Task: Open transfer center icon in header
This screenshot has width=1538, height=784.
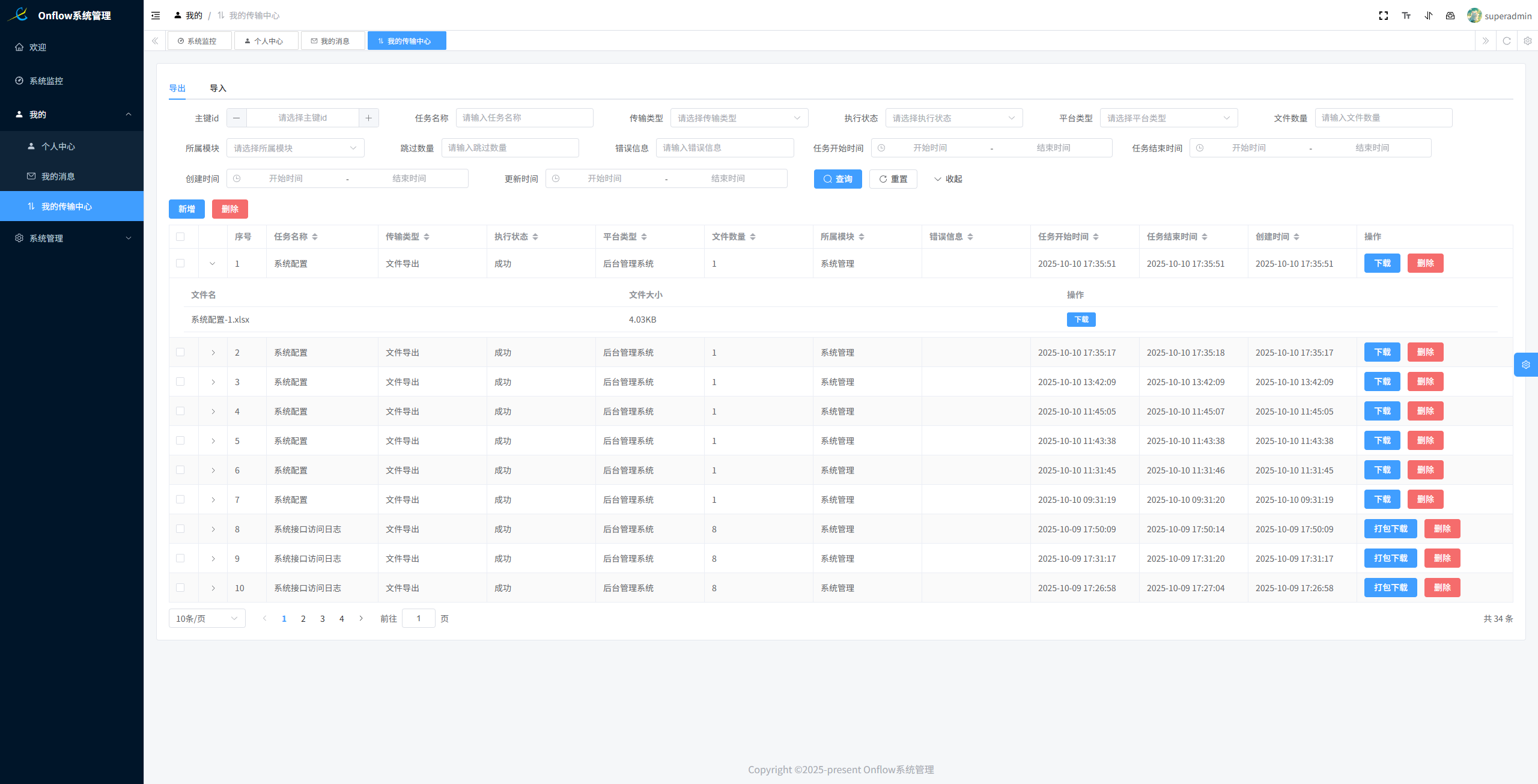Action: coord(1429,16)
